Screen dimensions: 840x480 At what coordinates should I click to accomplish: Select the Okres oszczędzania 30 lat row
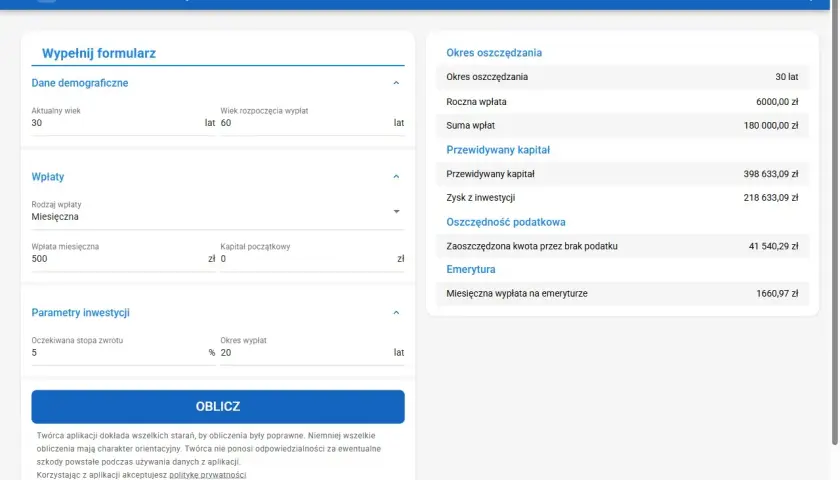(x=622, y=77)
